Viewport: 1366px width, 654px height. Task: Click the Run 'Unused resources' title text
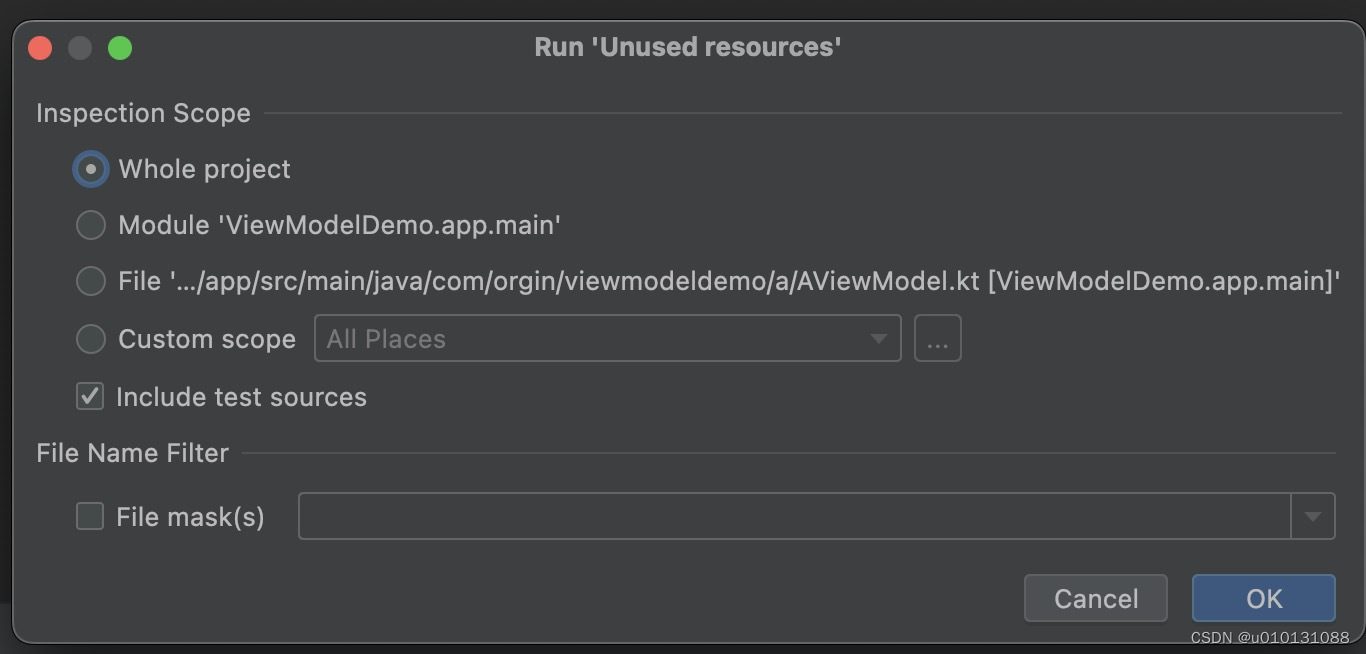click(x=686, y=46)
